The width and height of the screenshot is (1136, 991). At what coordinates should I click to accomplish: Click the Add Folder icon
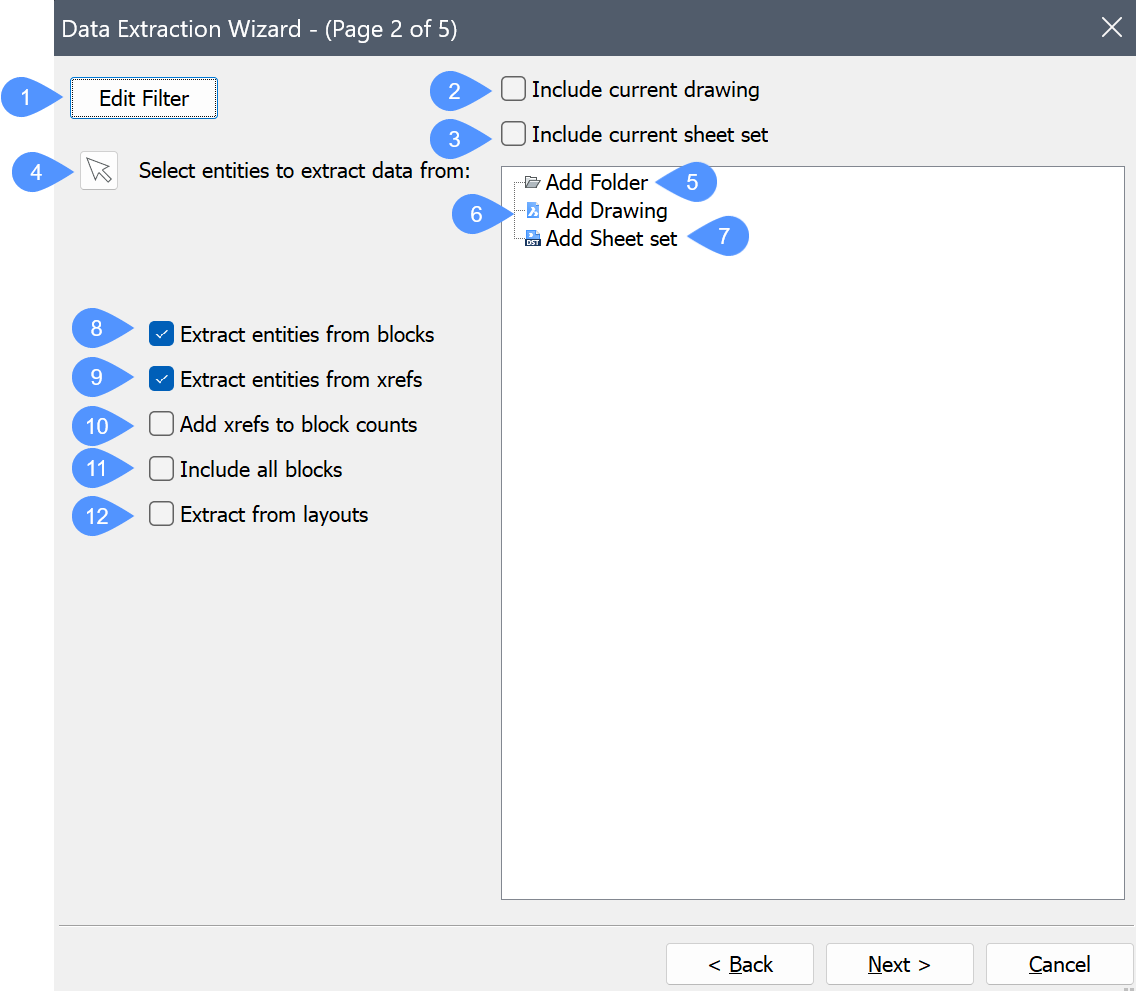532,183
